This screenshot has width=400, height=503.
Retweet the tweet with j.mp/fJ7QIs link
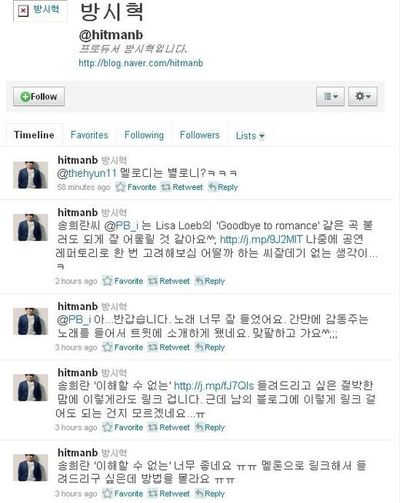(x=169, y=427)
